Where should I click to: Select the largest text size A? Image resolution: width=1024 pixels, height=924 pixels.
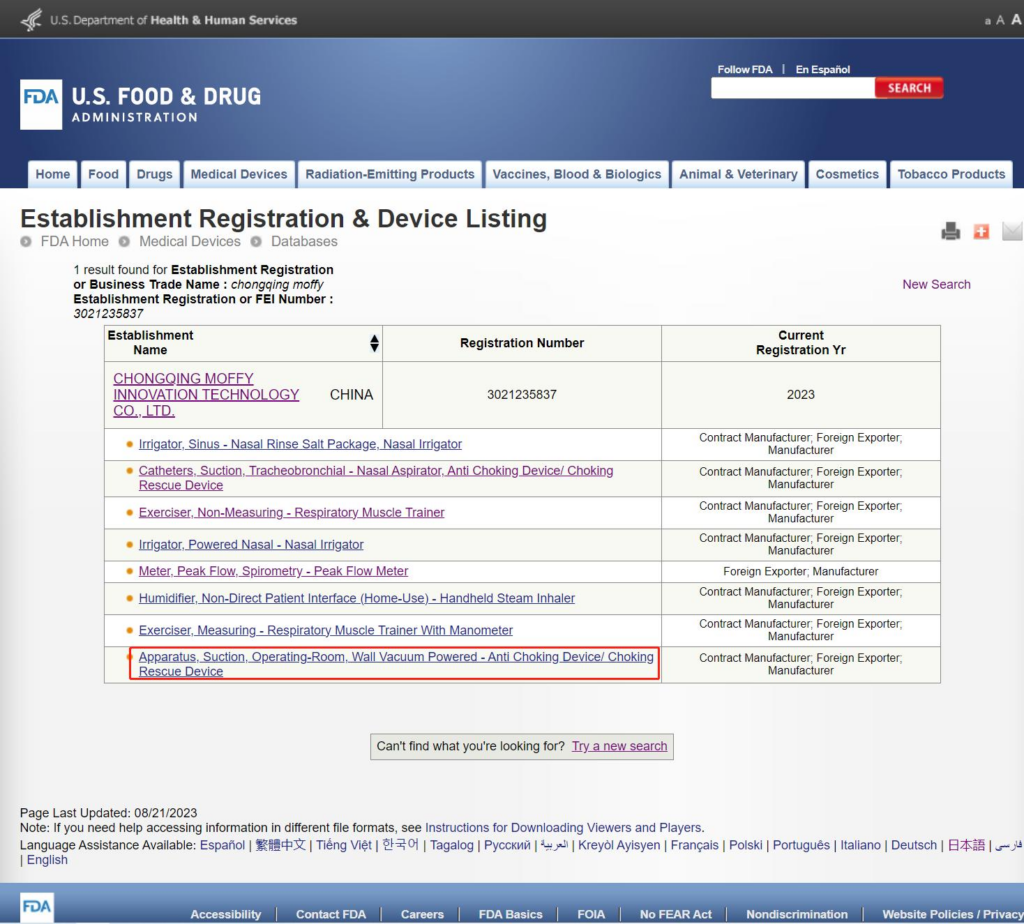point(1017,20)
